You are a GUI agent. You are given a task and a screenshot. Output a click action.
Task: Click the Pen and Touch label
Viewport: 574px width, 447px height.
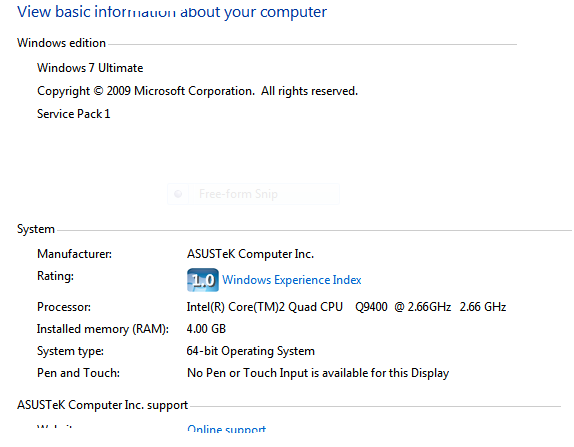[78, 373]
